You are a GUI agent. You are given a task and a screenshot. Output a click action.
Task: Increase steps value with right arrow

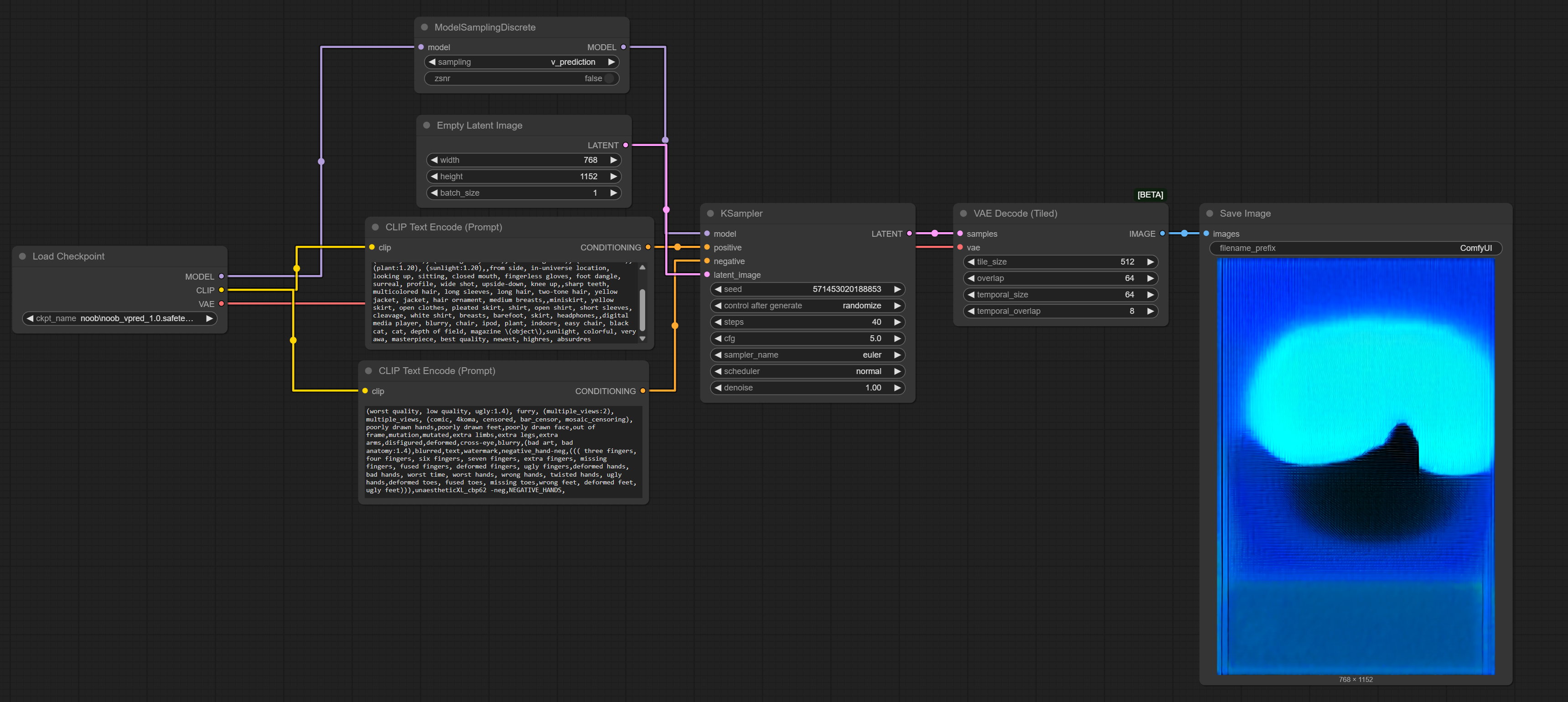[x=897, y=322]
